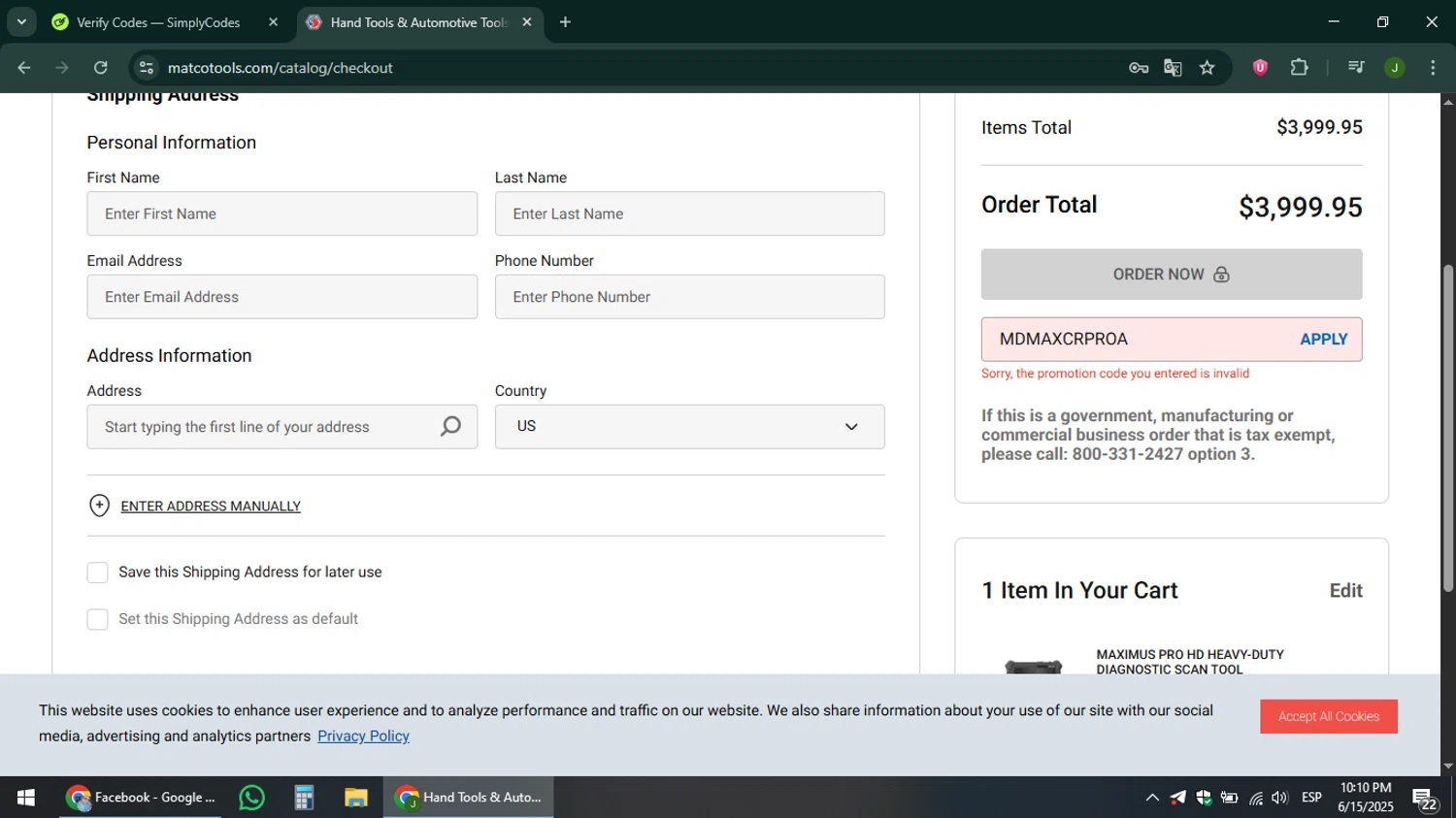
Task: Click the address bar URL
Action: pos(281,68)
